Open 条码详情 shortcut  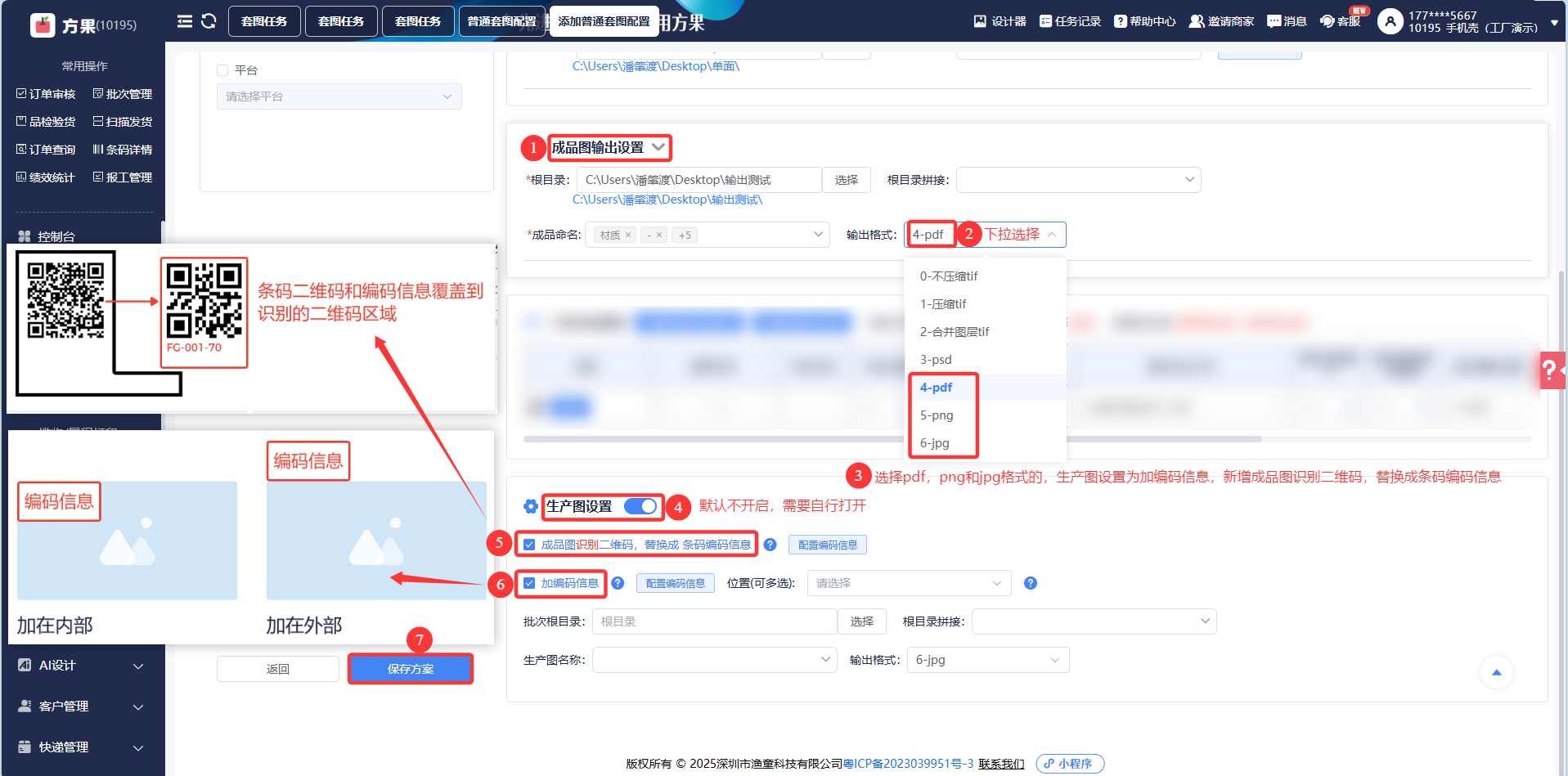[x=123, y=150]
